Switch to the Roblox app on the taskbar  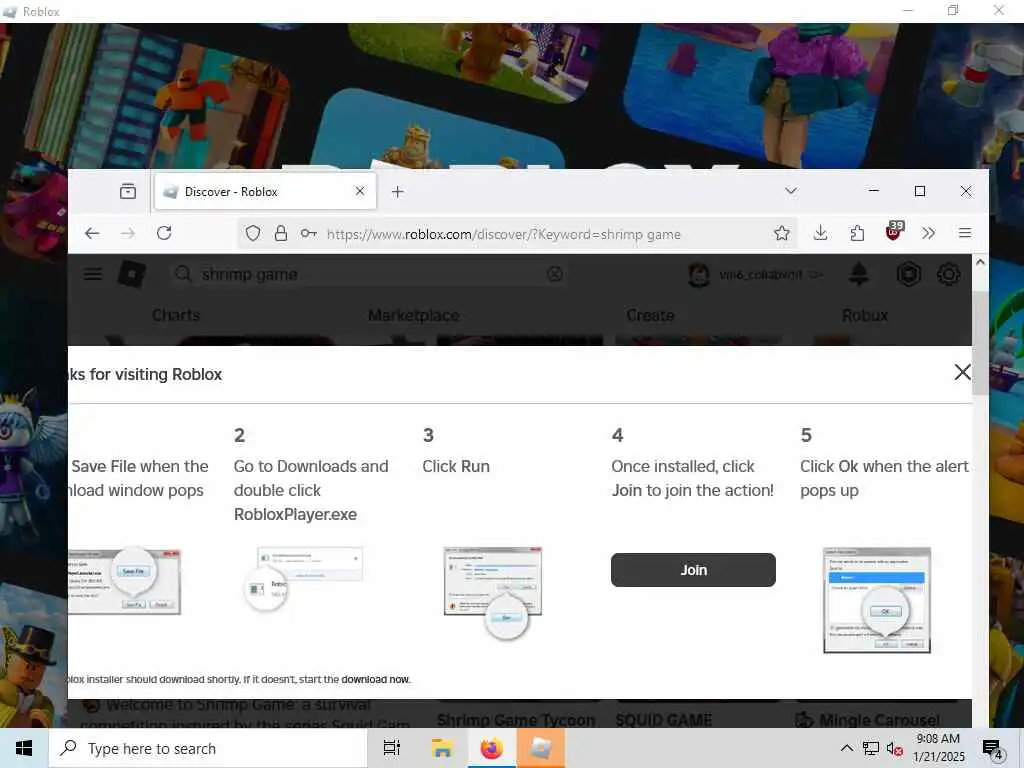pyautogui.click(x=541, y=748)
